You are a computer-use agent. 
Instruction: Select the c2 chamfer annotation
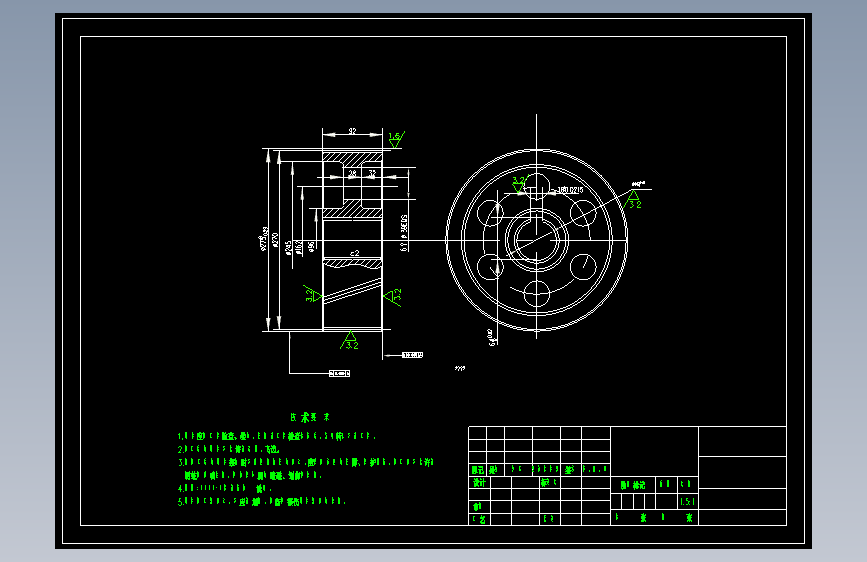point(354,253)
